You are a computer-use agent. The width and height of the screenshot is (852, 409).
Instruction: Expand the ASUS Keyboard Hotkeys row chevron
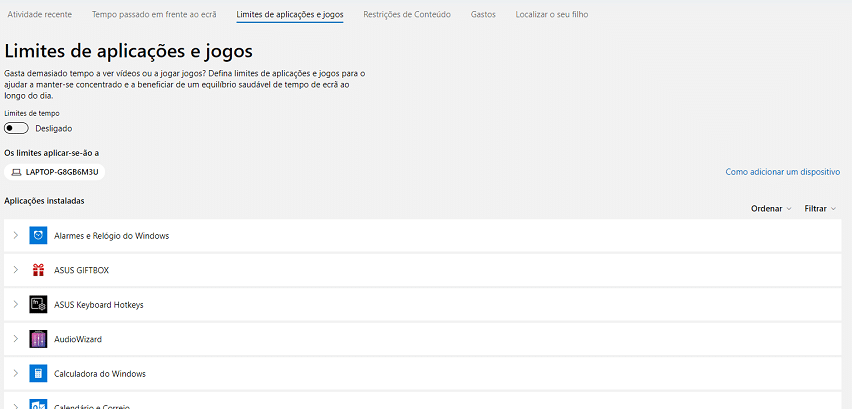(16, 305)
